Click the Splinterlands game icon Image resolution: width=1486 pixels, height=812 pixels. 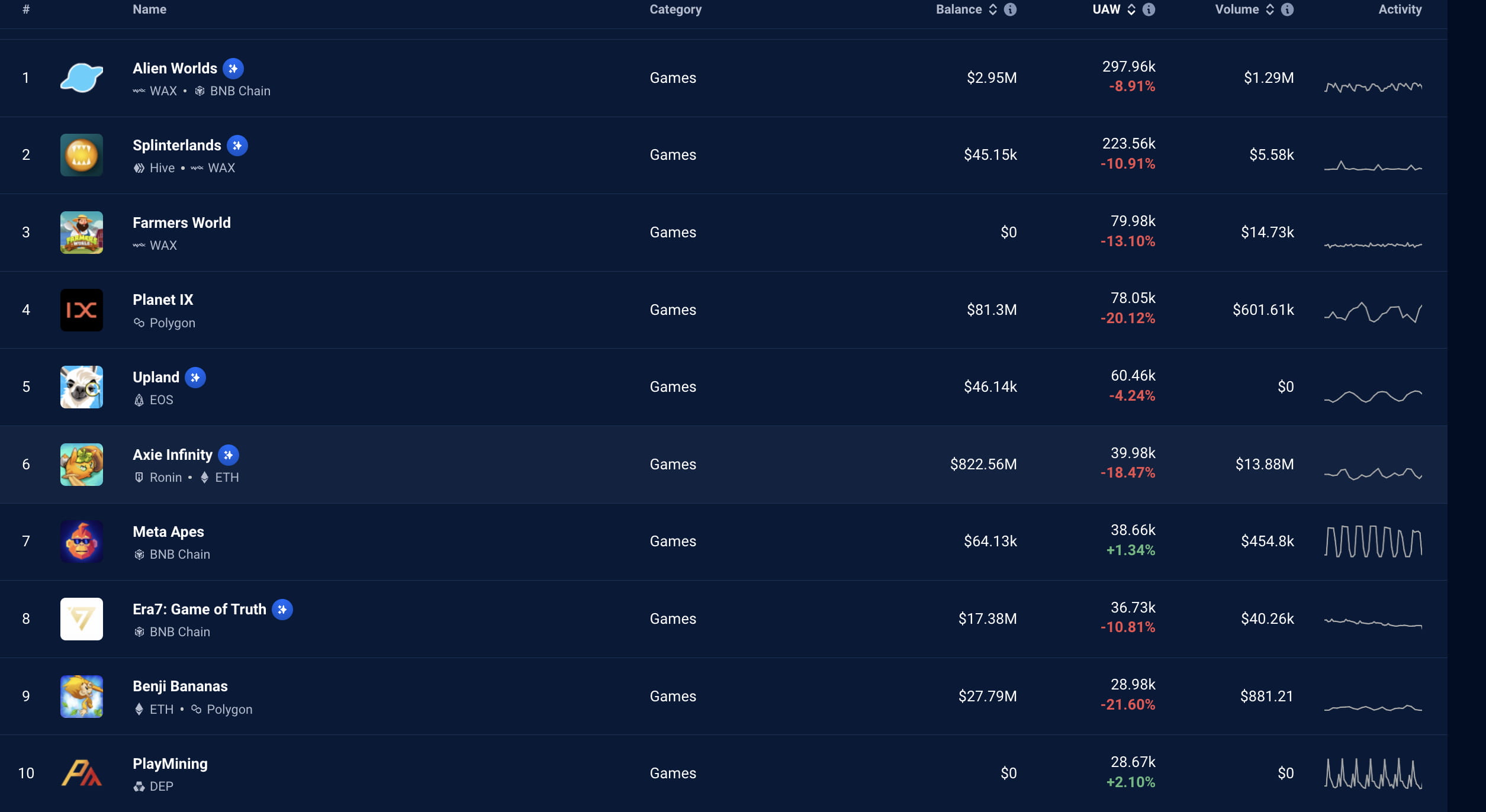pos(81,154)
